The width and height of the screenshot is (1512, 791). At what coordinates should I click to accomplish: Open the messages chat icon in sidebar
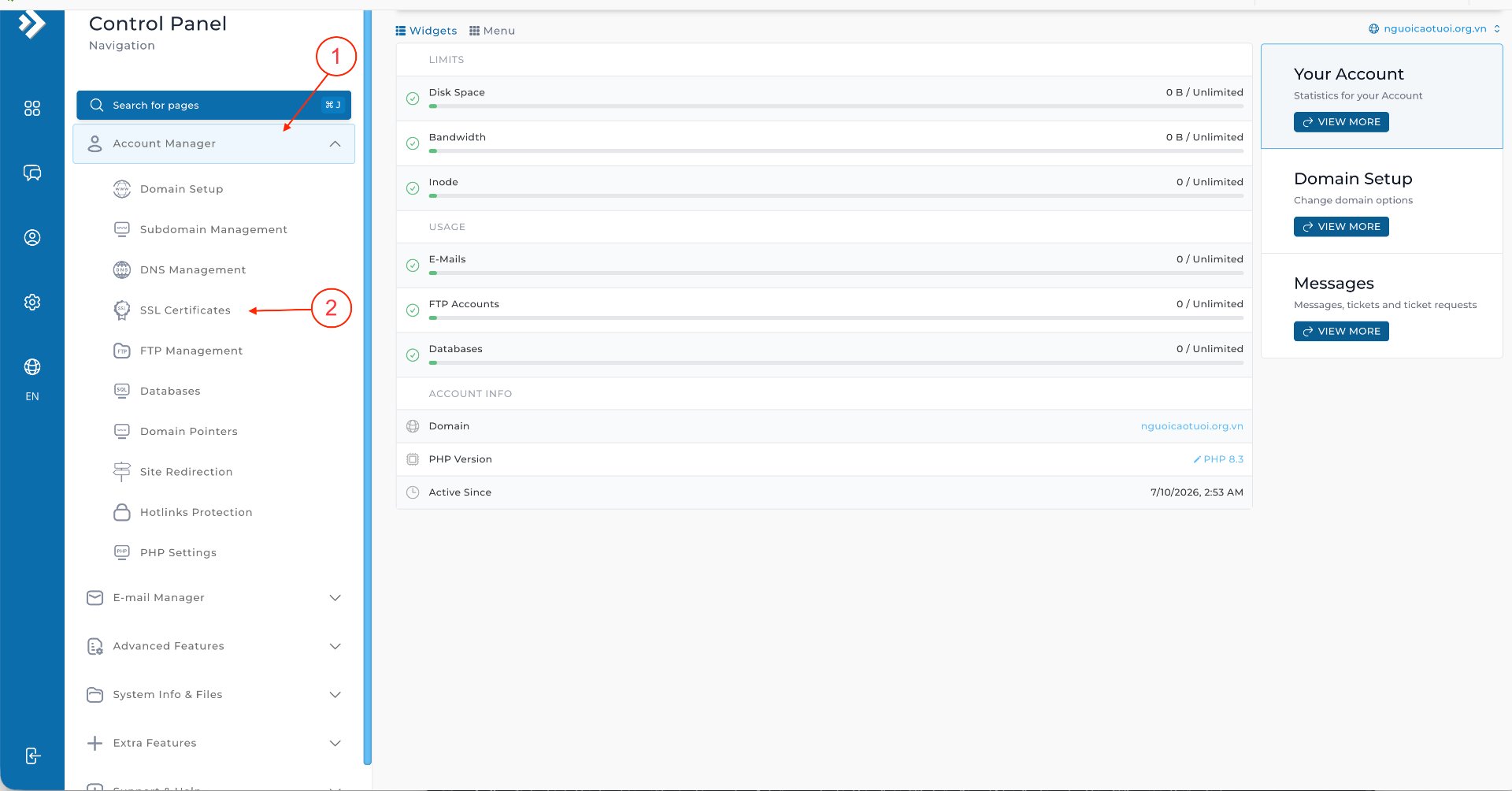(x=32, y=173)
